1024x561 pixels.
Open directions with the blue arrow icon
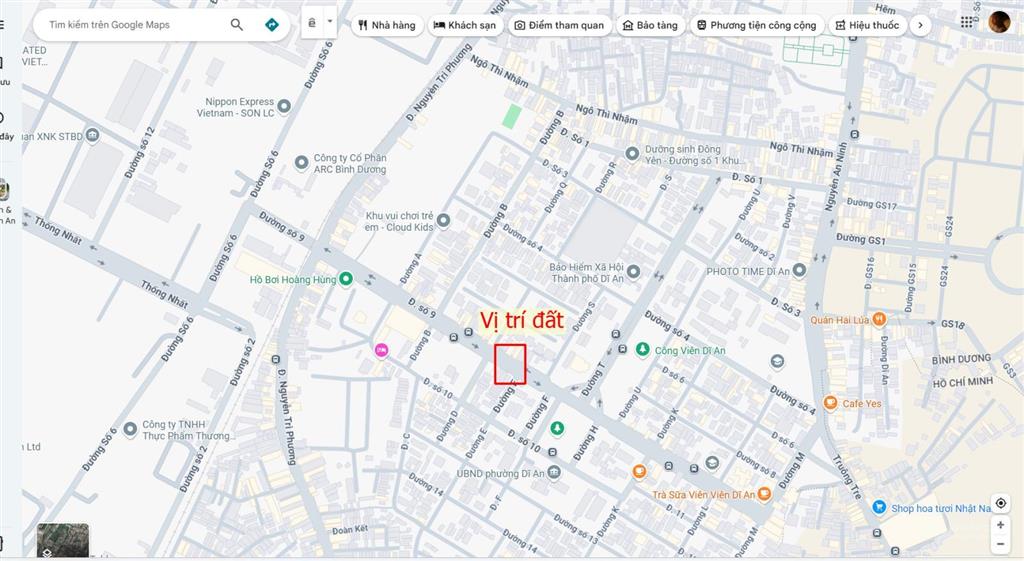pos(272,25)
